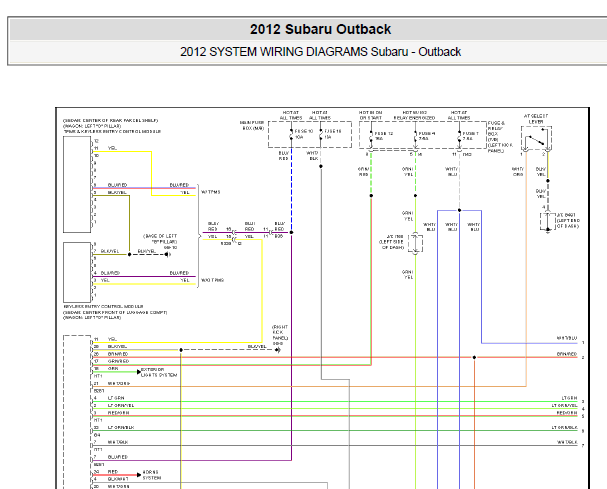Click the "AT SELECT LEVER" component label
Image resolution: width=607 pixels, height=489 pixels.
tap(536, 119)
